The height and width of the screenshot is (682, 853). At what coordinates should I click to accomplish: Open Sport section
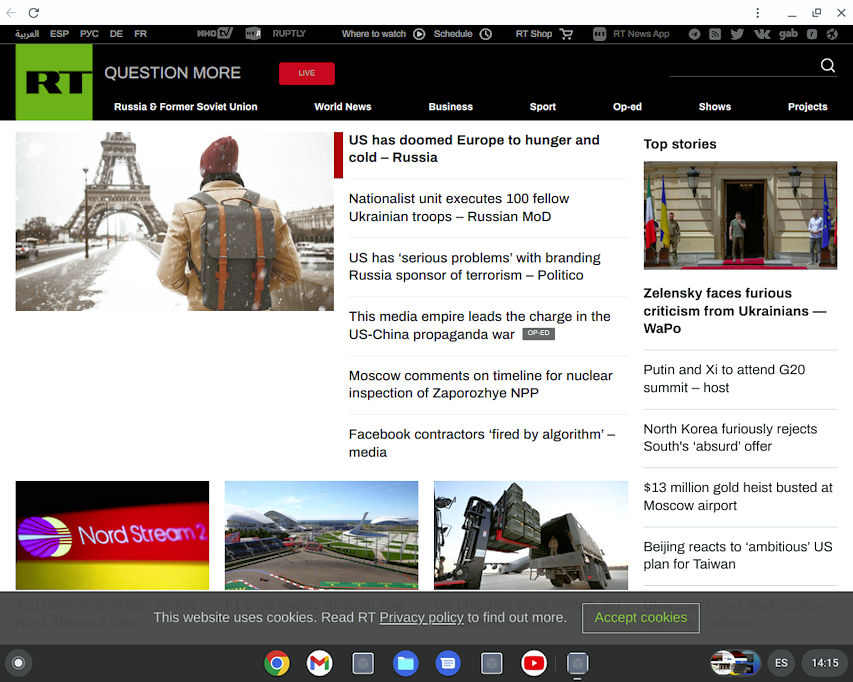coord(543,107)
